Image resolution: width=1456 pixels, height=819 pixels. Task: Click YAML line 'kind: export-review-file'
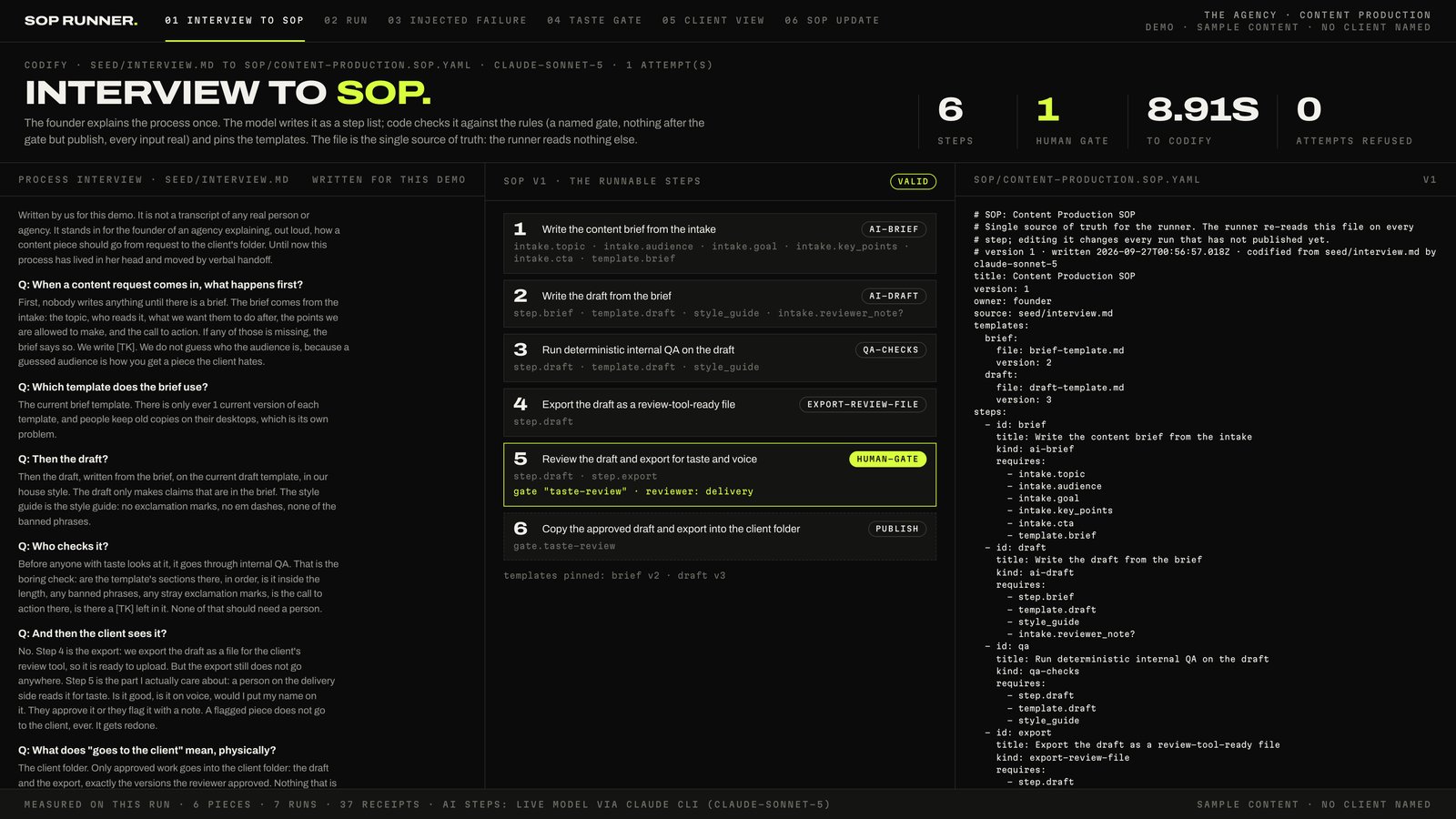(x=1063, y=758)
